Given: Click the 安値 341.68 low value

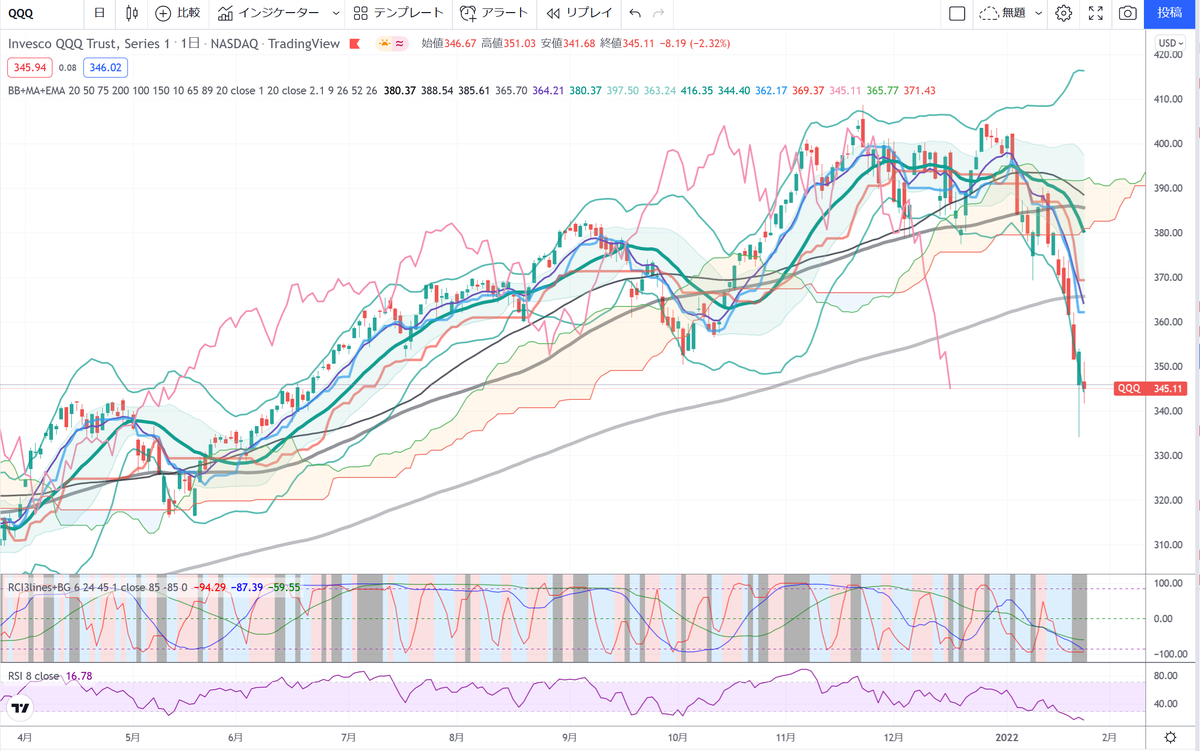Looking at the screenshot, I should pos(568,44).
